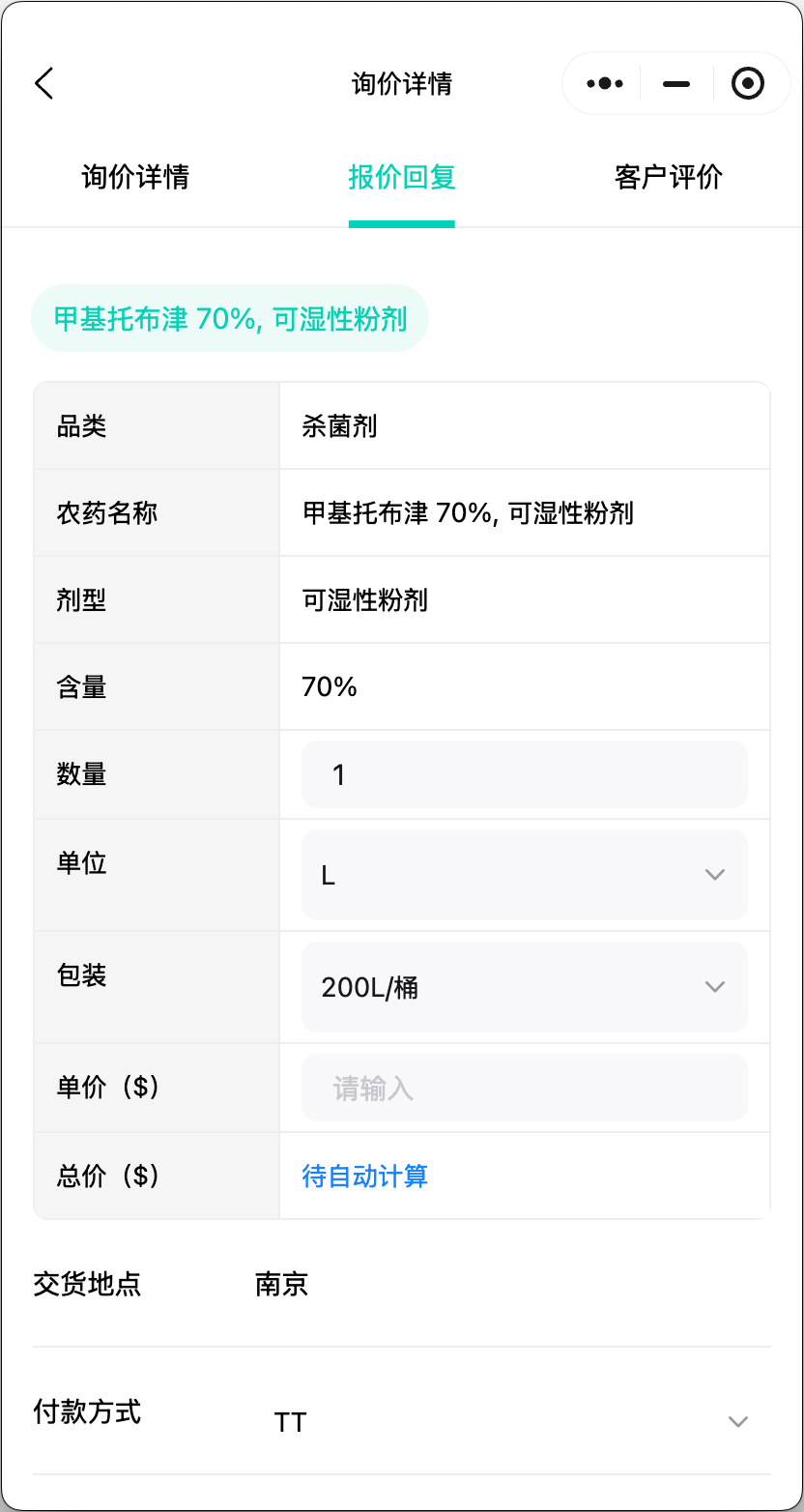This screenshot has width=804, height=1512.
Task: Switch to the 询价详情 tab
Action: tap(135, 178)
